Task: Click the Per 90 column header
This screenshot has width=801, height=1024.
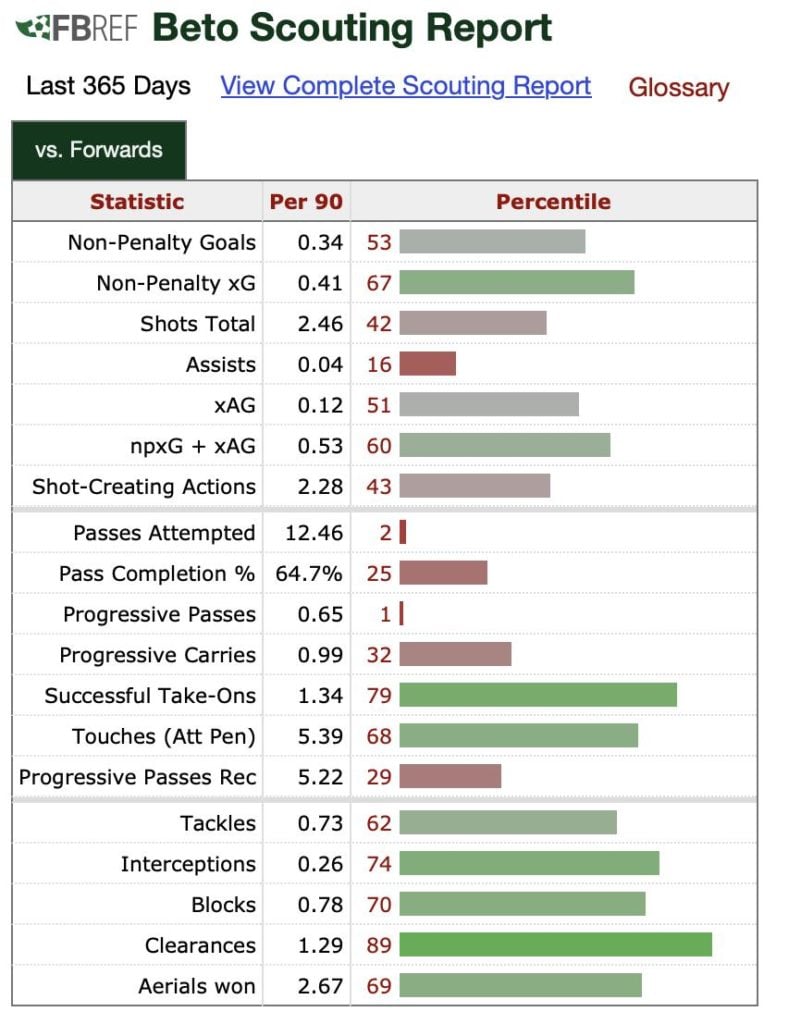Action: pyautogui.click(x=306, y=202)
